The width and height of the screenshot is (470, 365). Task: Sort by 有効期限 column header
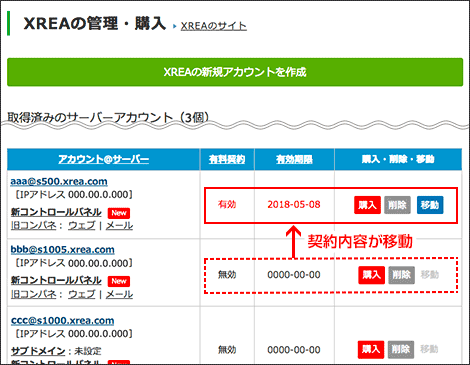click(294, 159)
